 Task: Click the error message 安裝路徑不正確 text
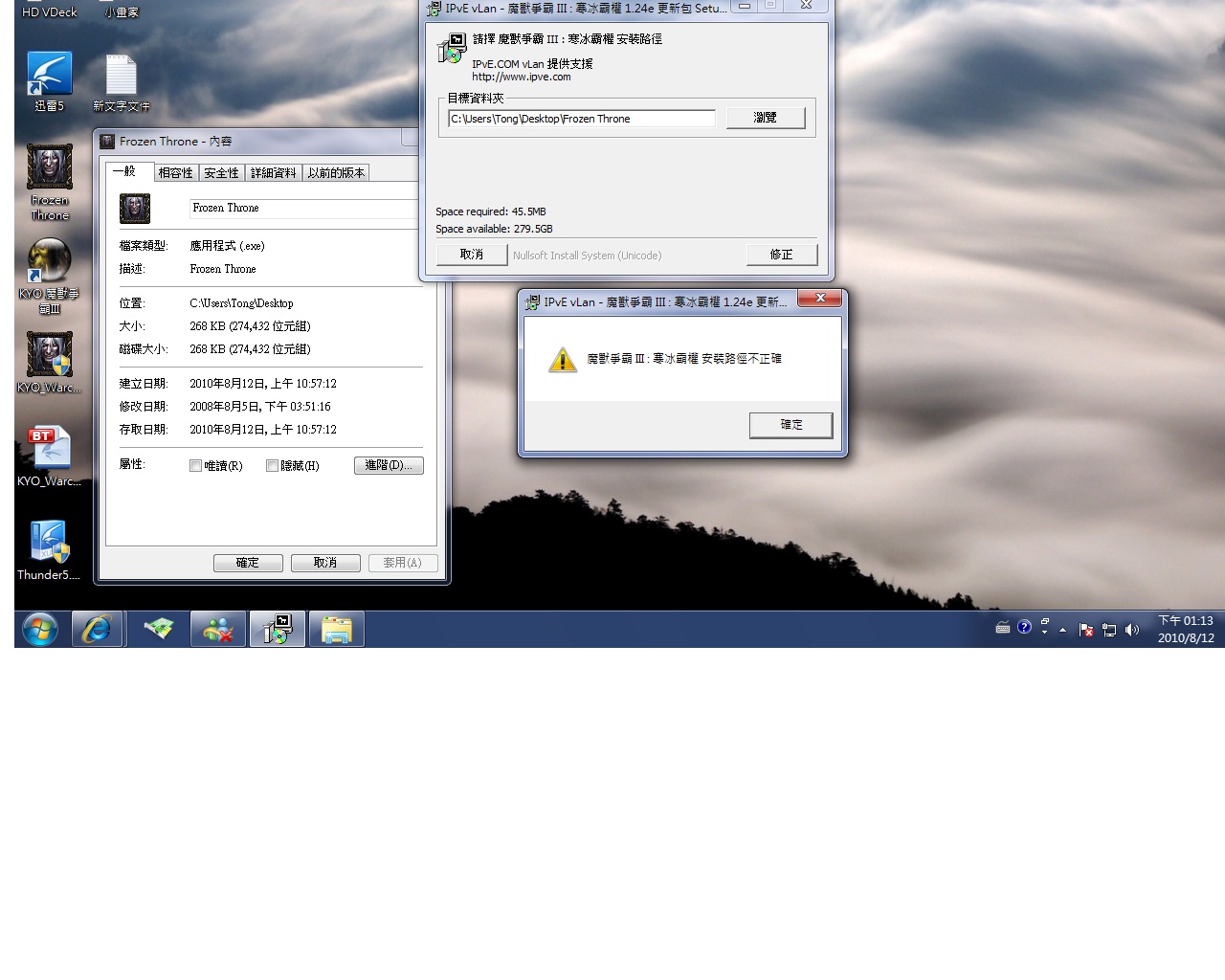tap(684, 359)
